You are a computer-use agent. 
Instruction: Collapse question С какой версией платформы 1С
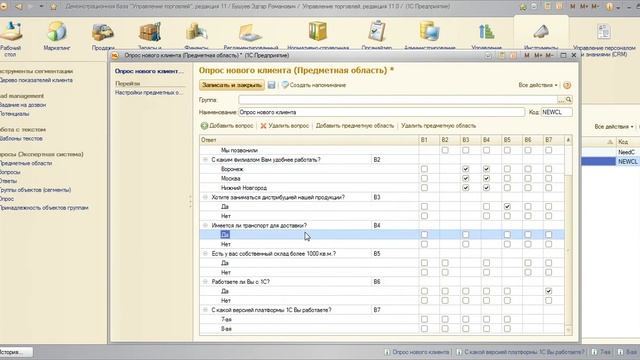click(x=205, y=310)
